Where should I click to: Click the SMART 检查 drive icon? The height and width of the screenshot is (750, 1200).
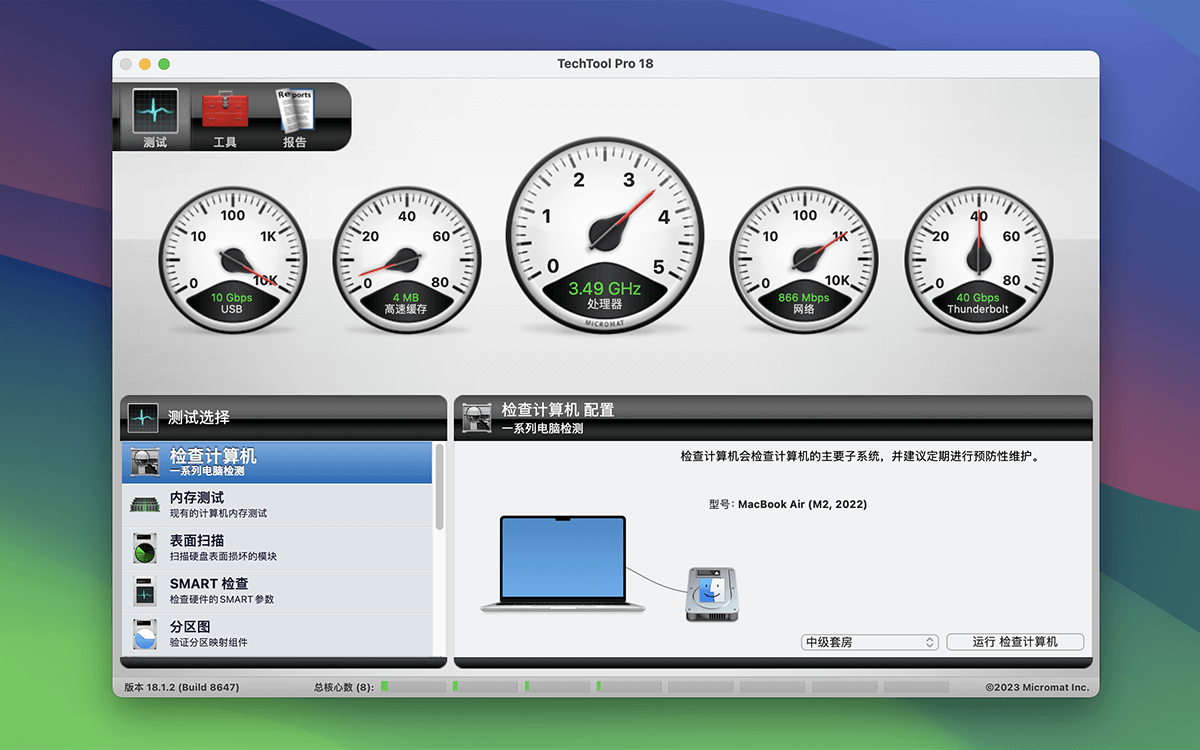[145, 591]
